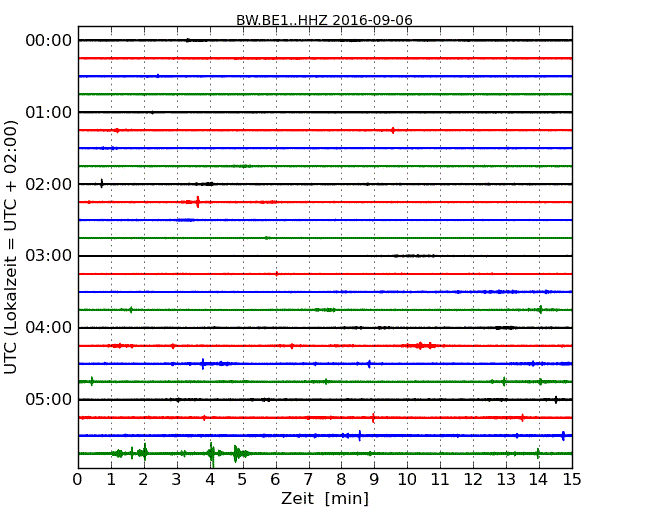Click the x-axis tick label "11"

pos(440,479)
